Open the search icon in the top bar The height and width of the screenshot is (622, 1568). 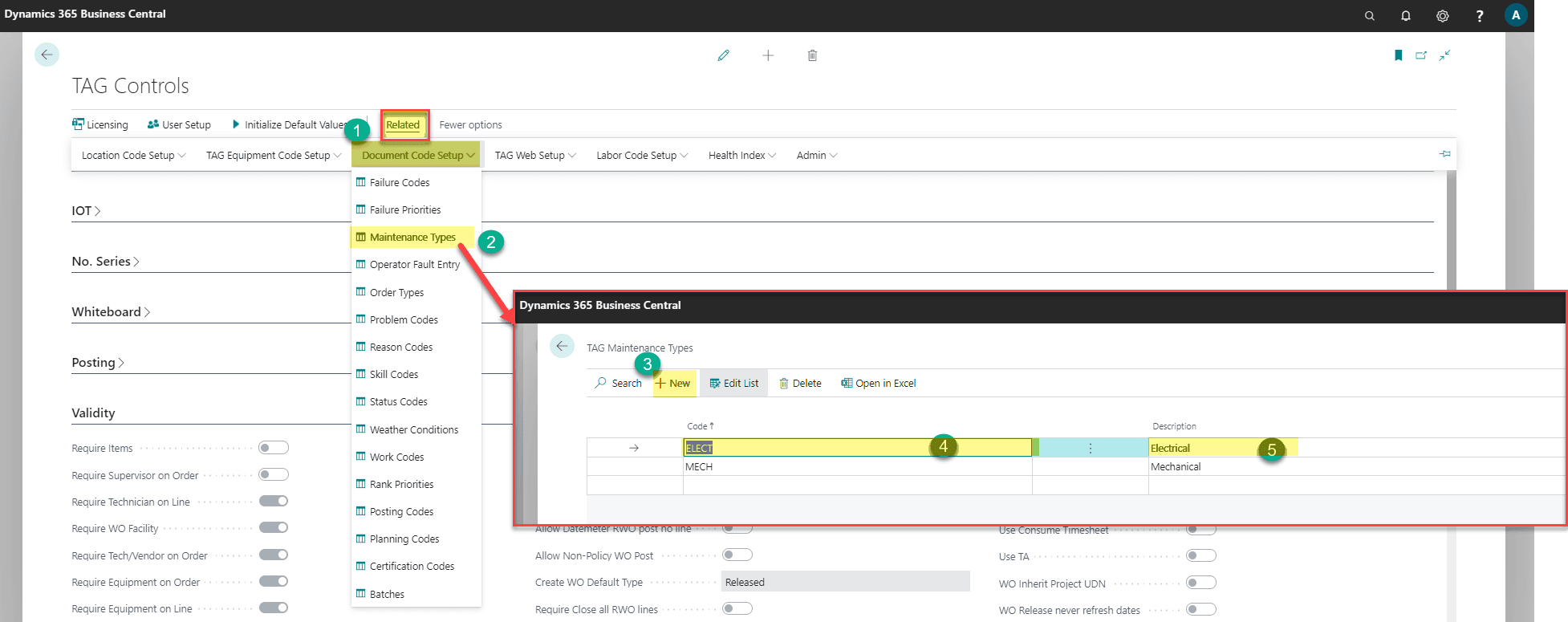[x=1369, y=16]
